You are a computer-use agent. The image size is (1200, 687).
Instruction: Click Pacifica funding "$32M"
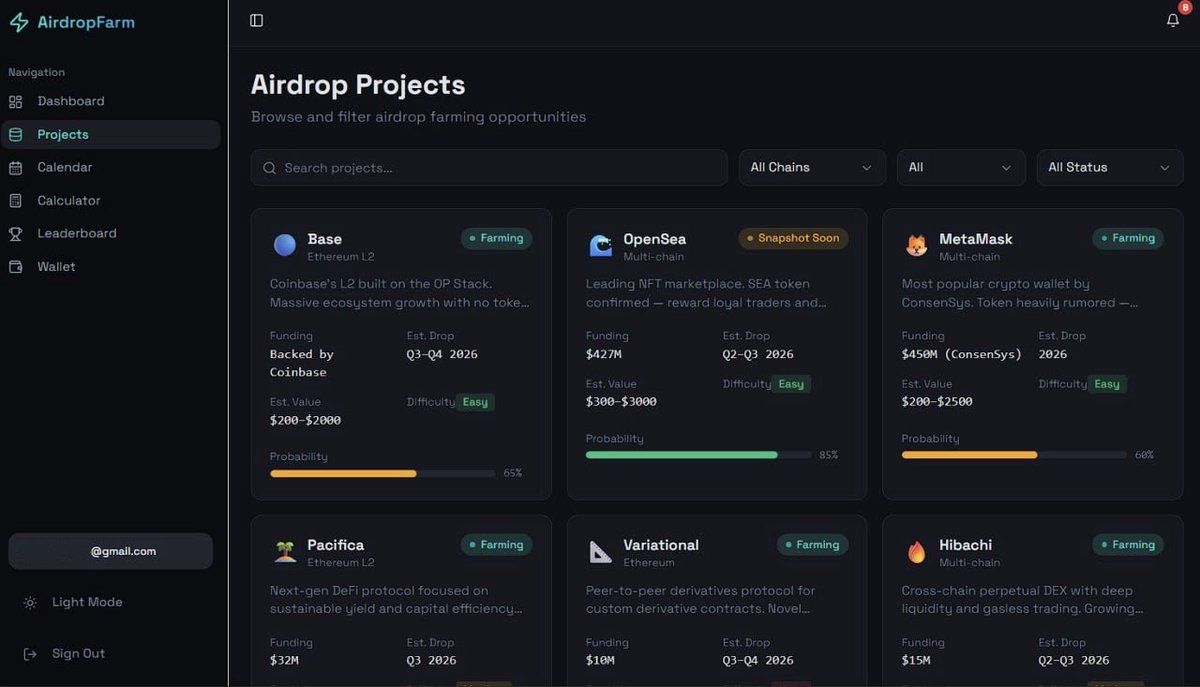tap(284, 660)
